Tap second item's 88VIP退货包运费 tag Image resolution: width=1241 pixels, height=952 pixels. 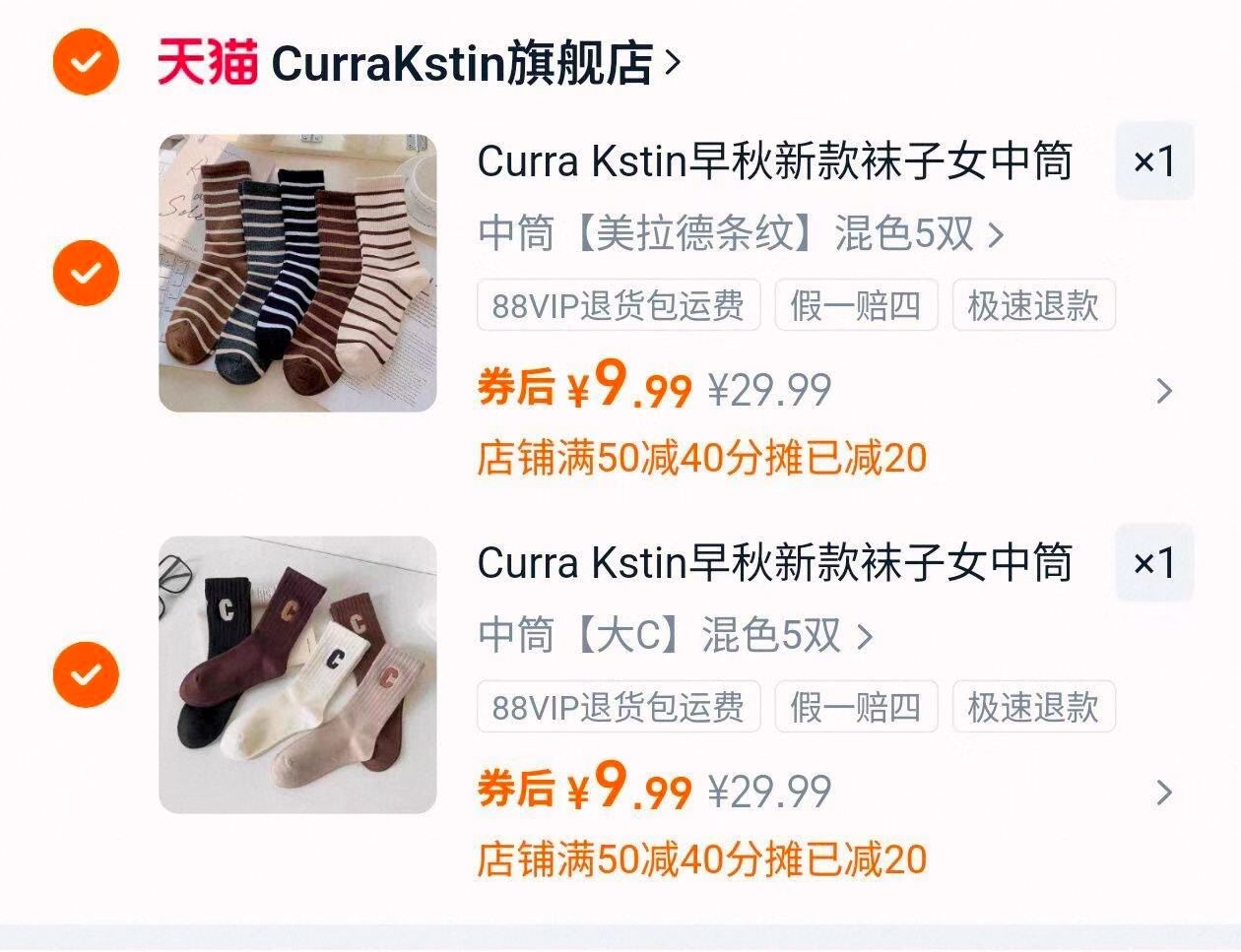[x=619, y=707]
